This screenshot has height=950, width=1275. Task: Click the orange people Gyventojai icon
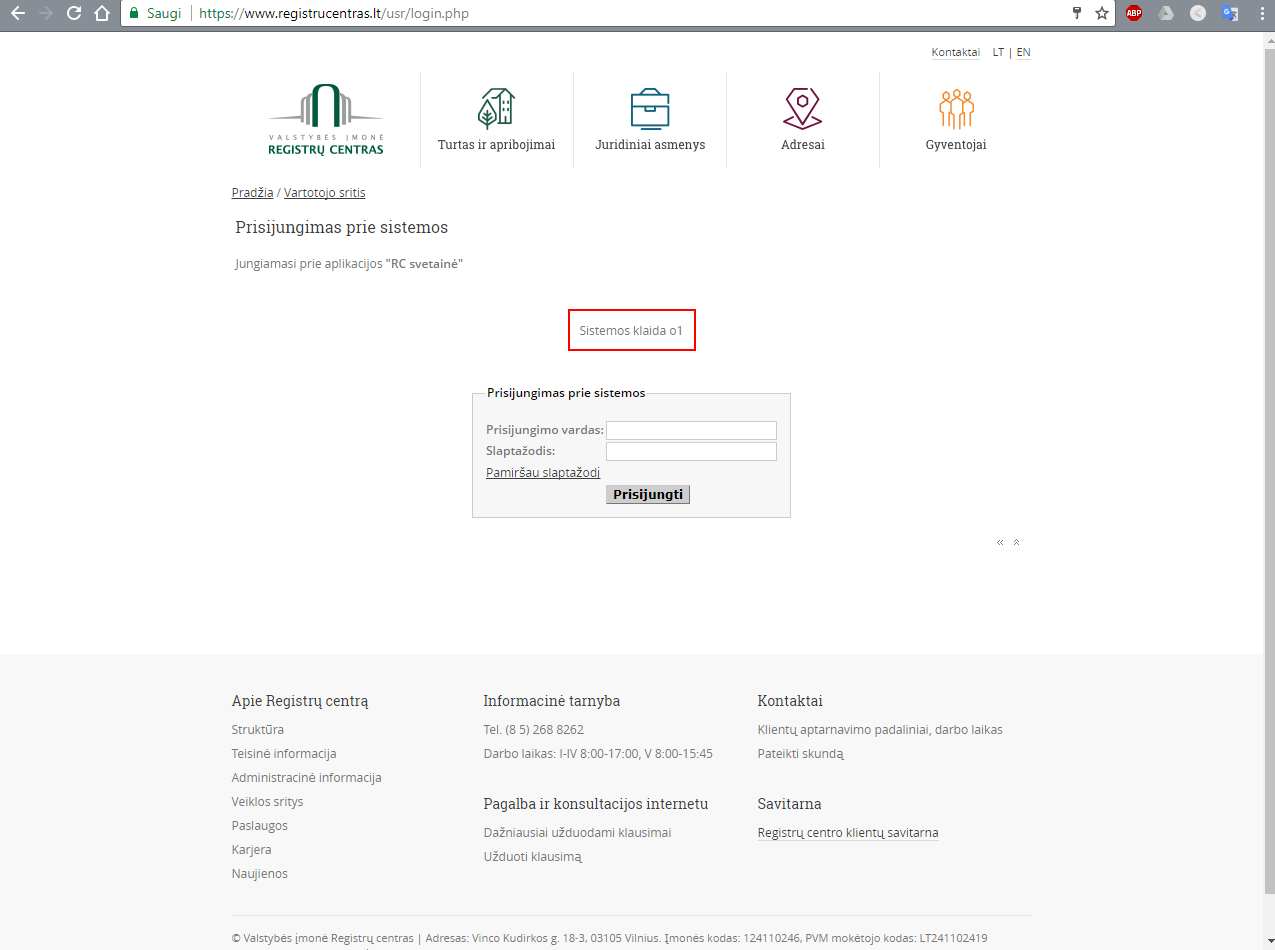(x=956, y=109)
